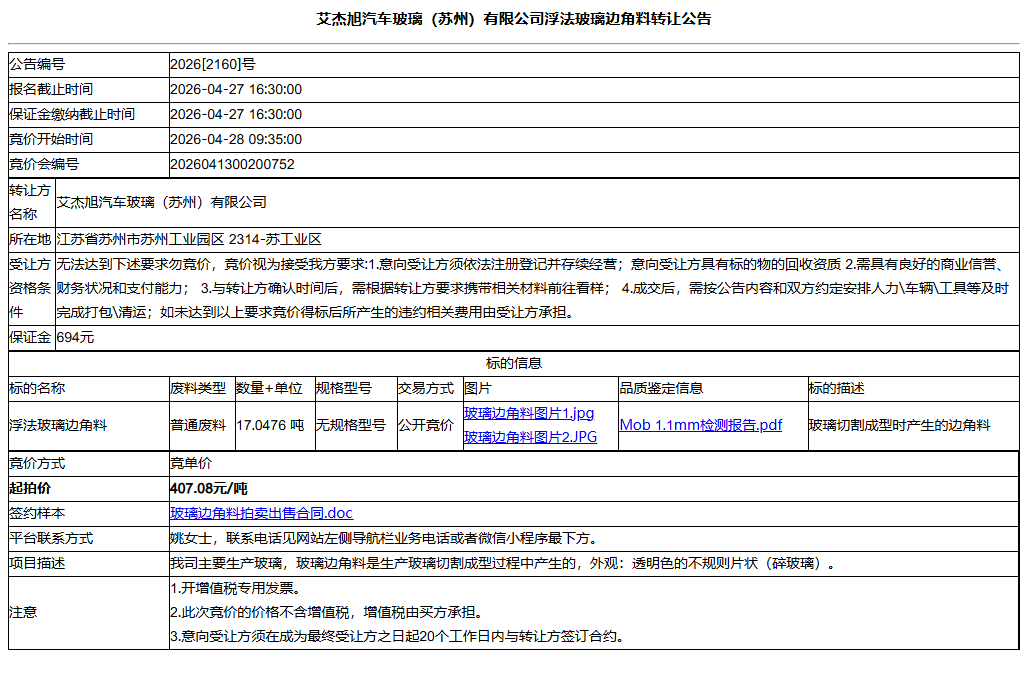Click the 竞价方式 label
The image size is (1028, 693).
(37, 464)
